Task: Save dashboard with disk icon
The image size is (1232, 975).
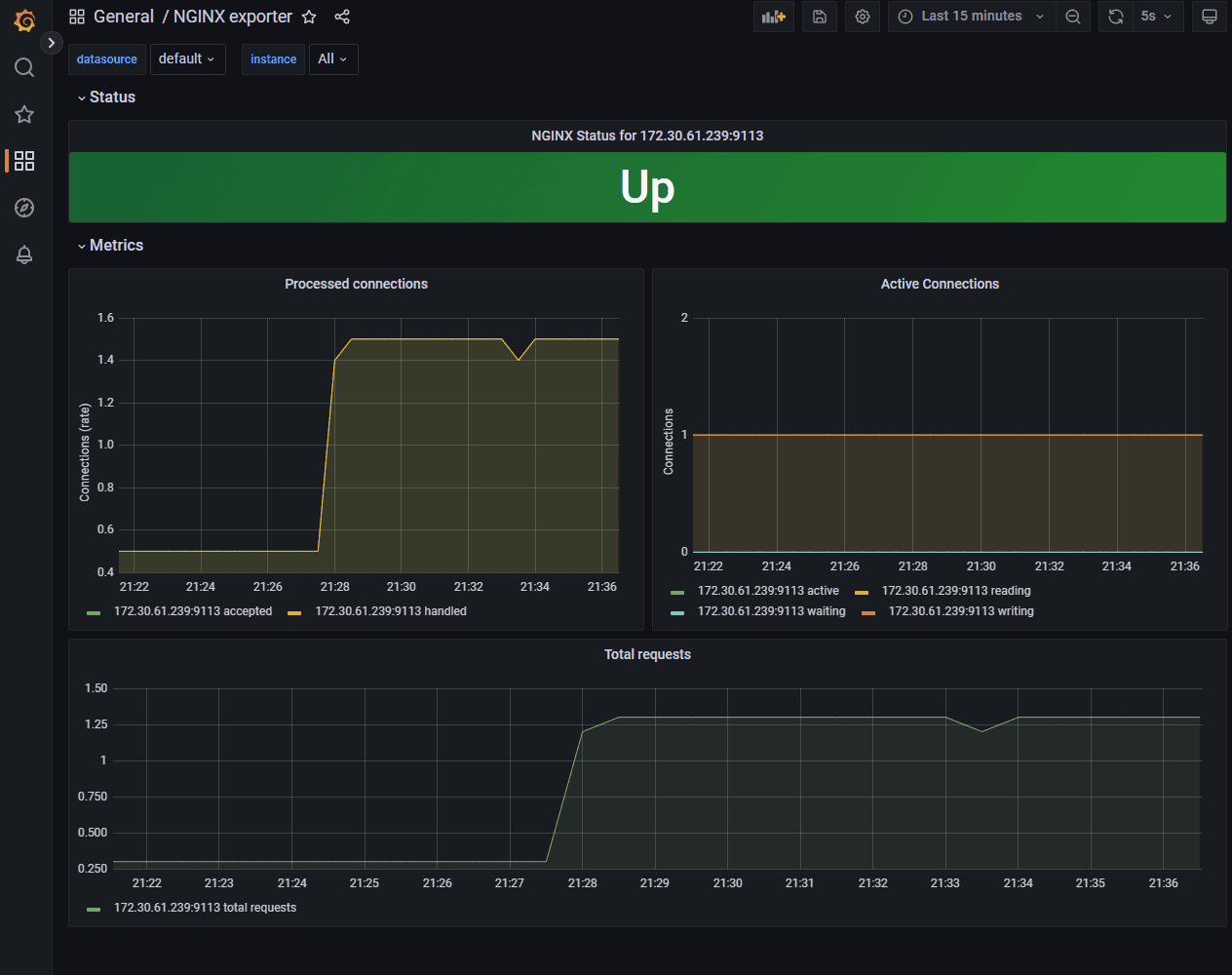Action: [820, 17]
